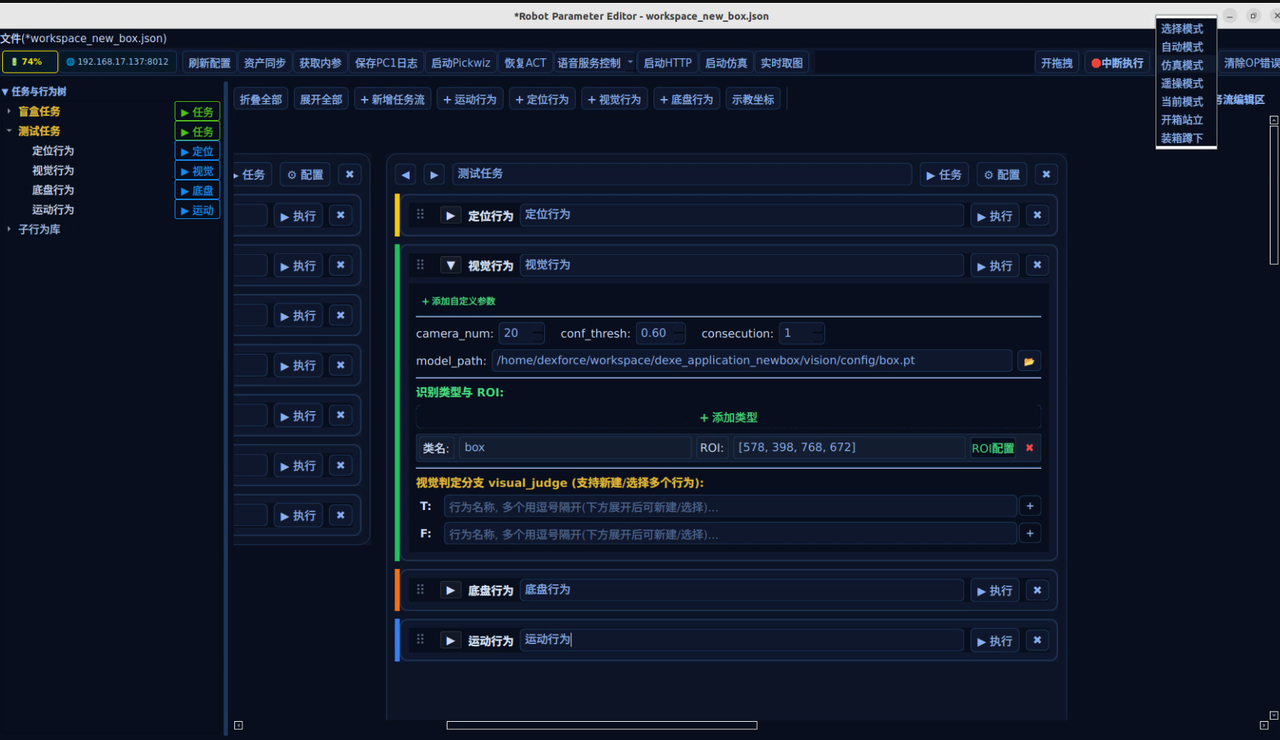Remove the 底盘行为 row with X
1280x740 pixels.
(1037, 590)
